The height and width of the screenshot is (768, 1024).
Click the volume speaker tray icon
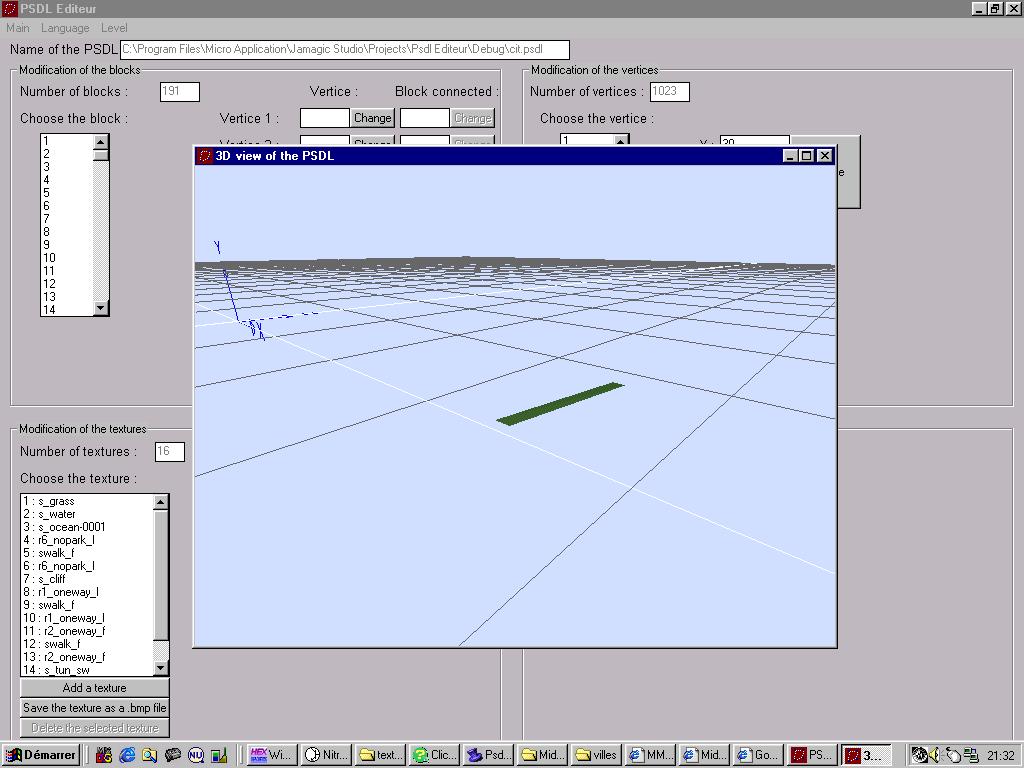(935, 755)
